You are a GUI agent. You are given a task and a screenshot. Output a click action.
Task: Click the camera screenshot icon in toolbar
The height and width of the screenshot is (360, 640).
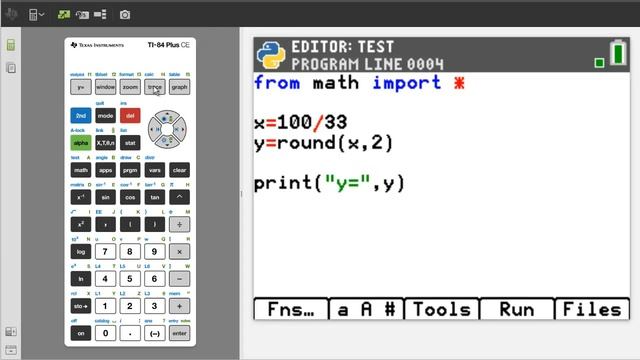point(124,15)
